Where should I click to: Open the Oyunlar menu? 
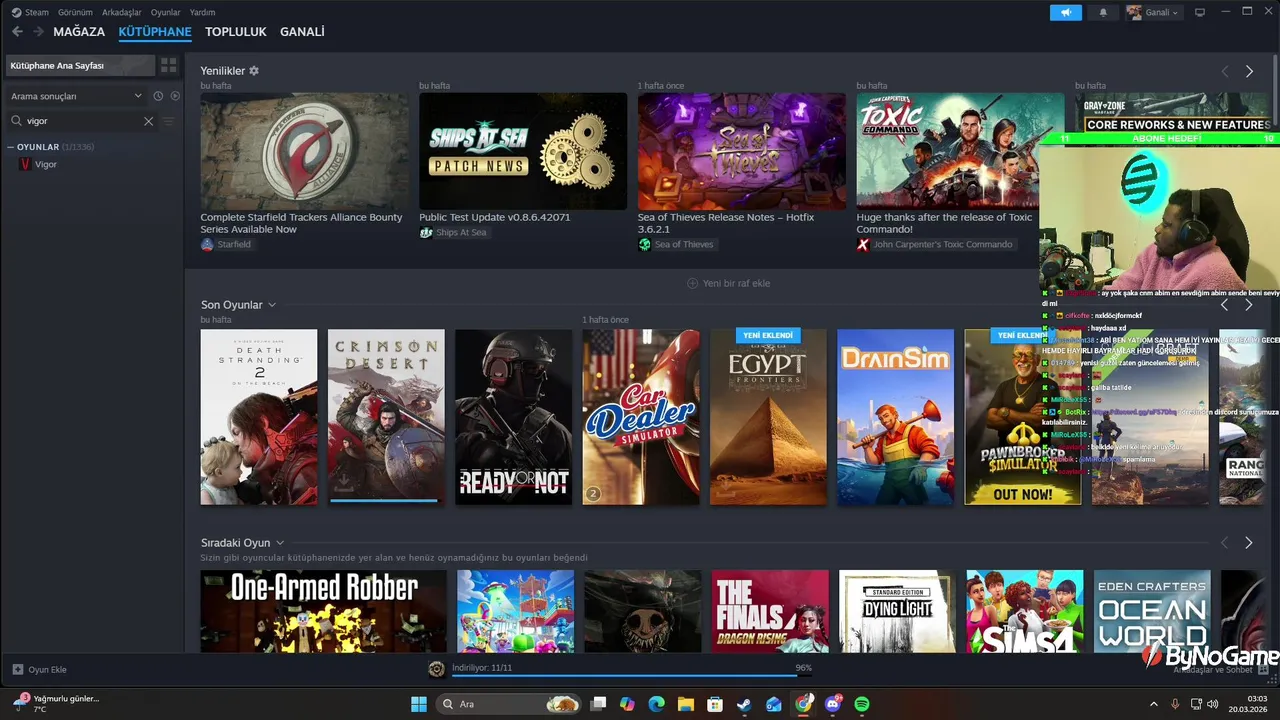point(166,12)
